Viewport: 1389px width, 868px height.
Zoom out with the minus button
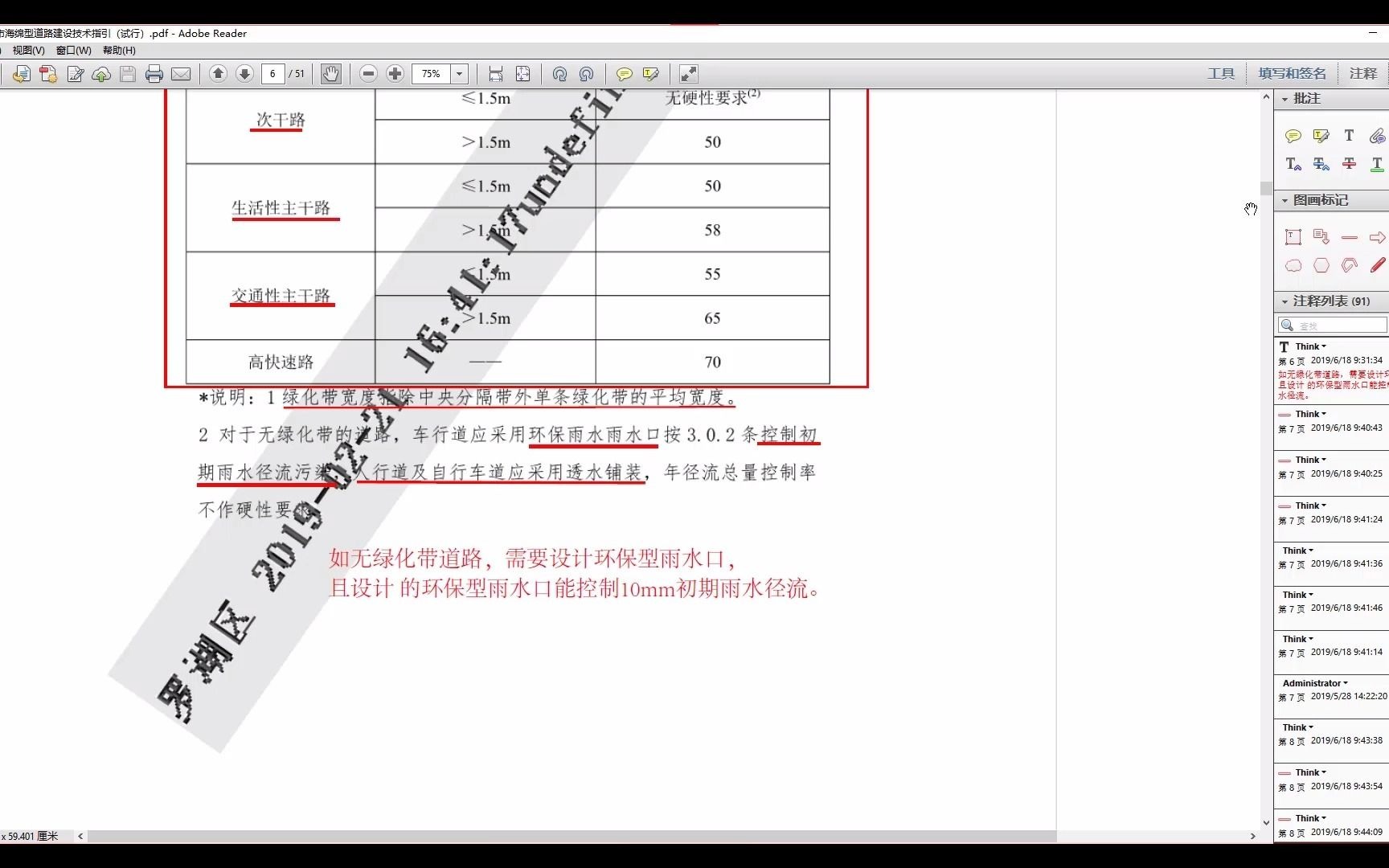coord(368,74)
